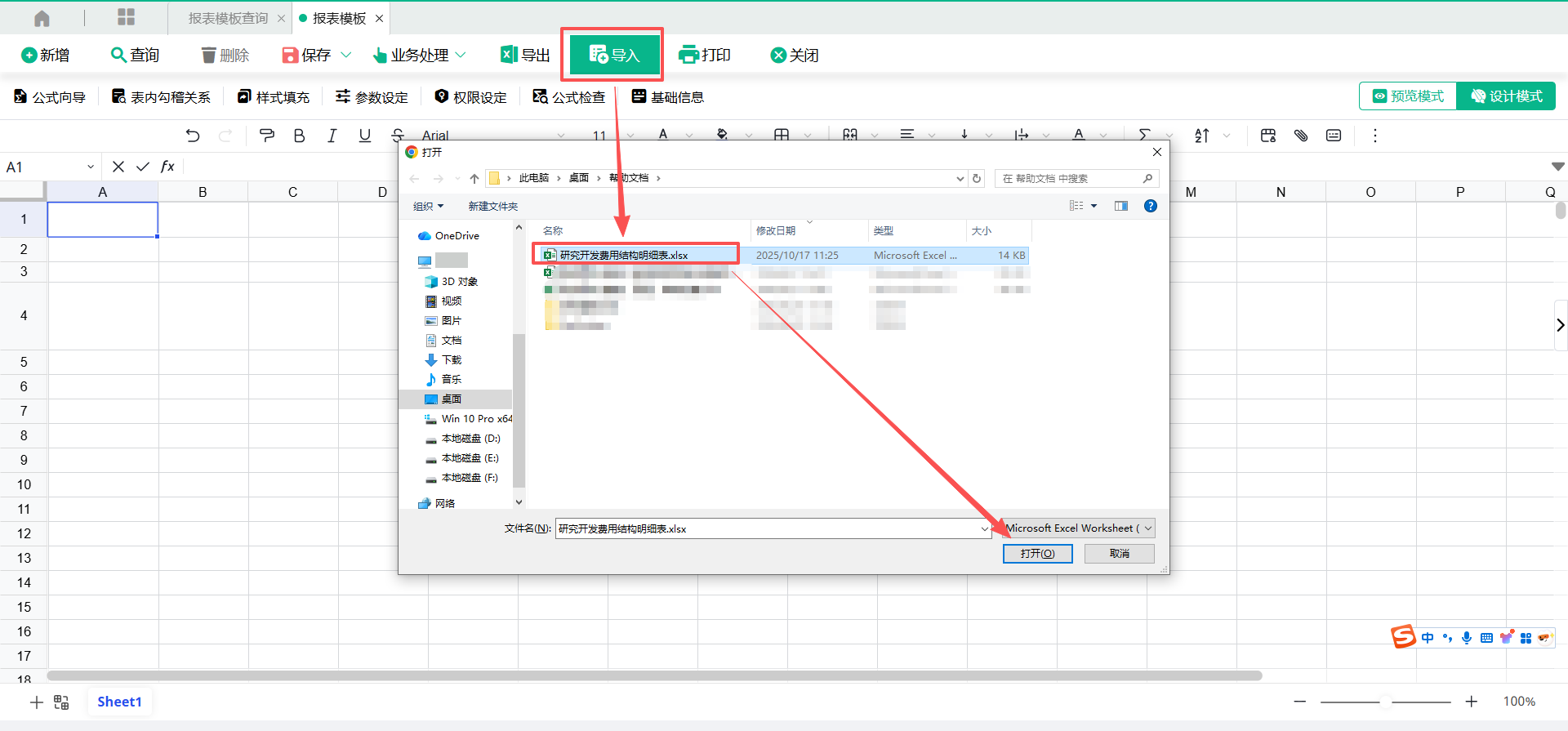Click the Undo arrow icon
This screenshot has height=731, width=1568.
coord(193,136)
